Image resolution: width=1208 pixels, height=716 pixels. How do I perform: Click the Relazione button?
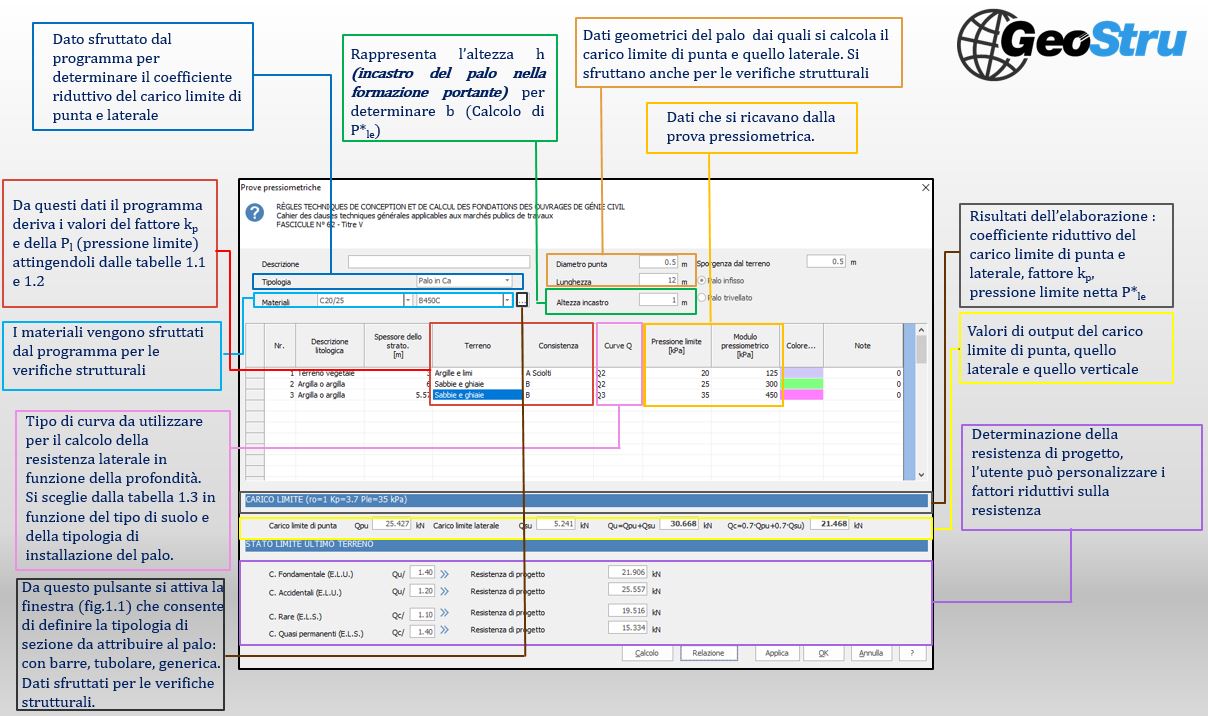(709, 653)
